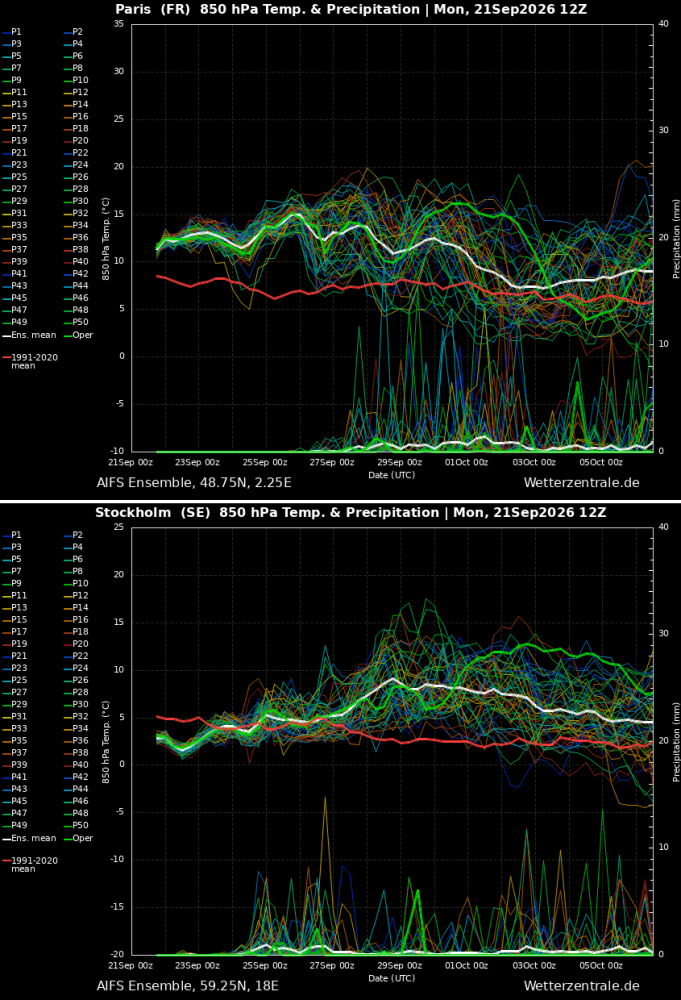Click P38 legend label in Paris chart
The image size is (681, 1000).
click(x=76, y=250)
